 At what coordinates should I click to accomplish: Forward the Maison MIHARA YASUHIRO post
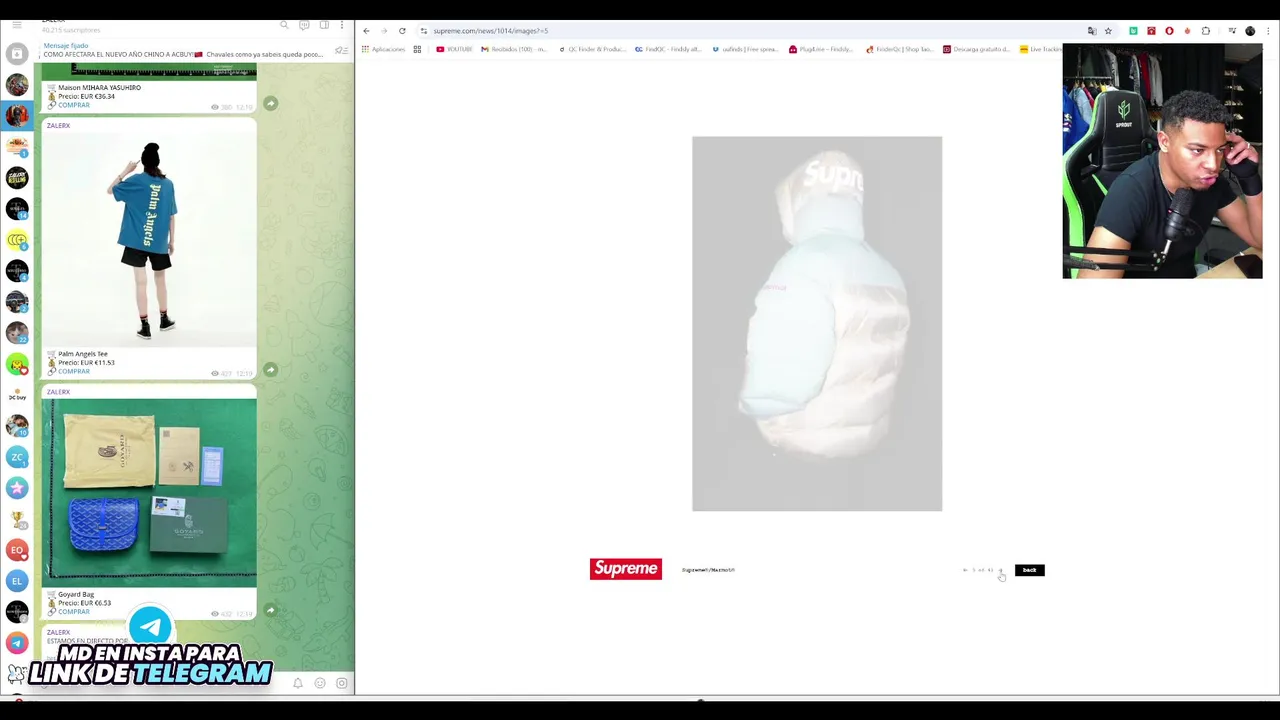270,103
